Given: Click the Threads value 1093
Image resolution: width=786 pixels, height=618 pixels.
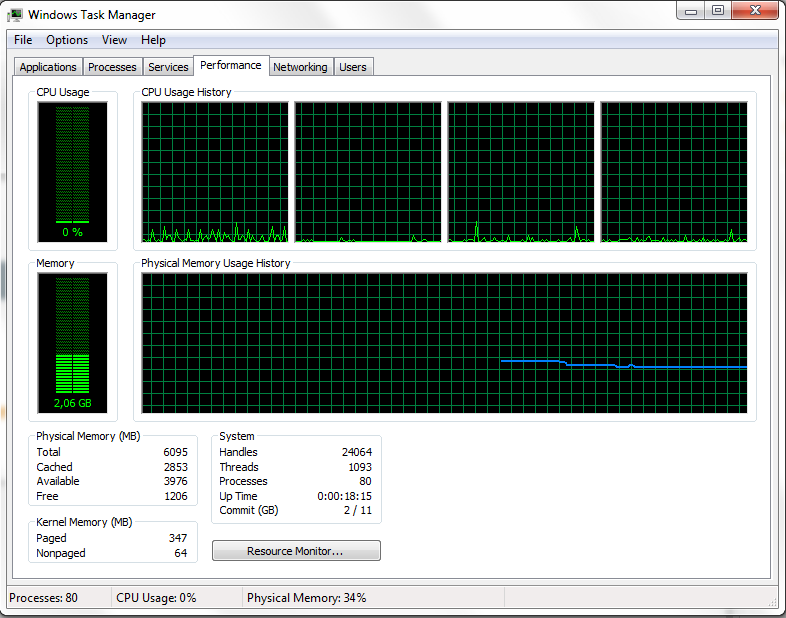Looking at the screenshot, I should 360,467.
